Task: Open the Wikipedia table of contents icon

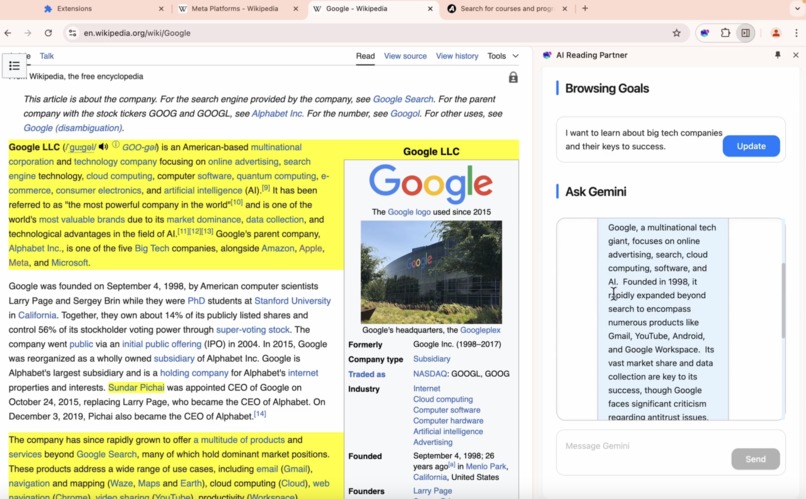Action: (14, 66)
